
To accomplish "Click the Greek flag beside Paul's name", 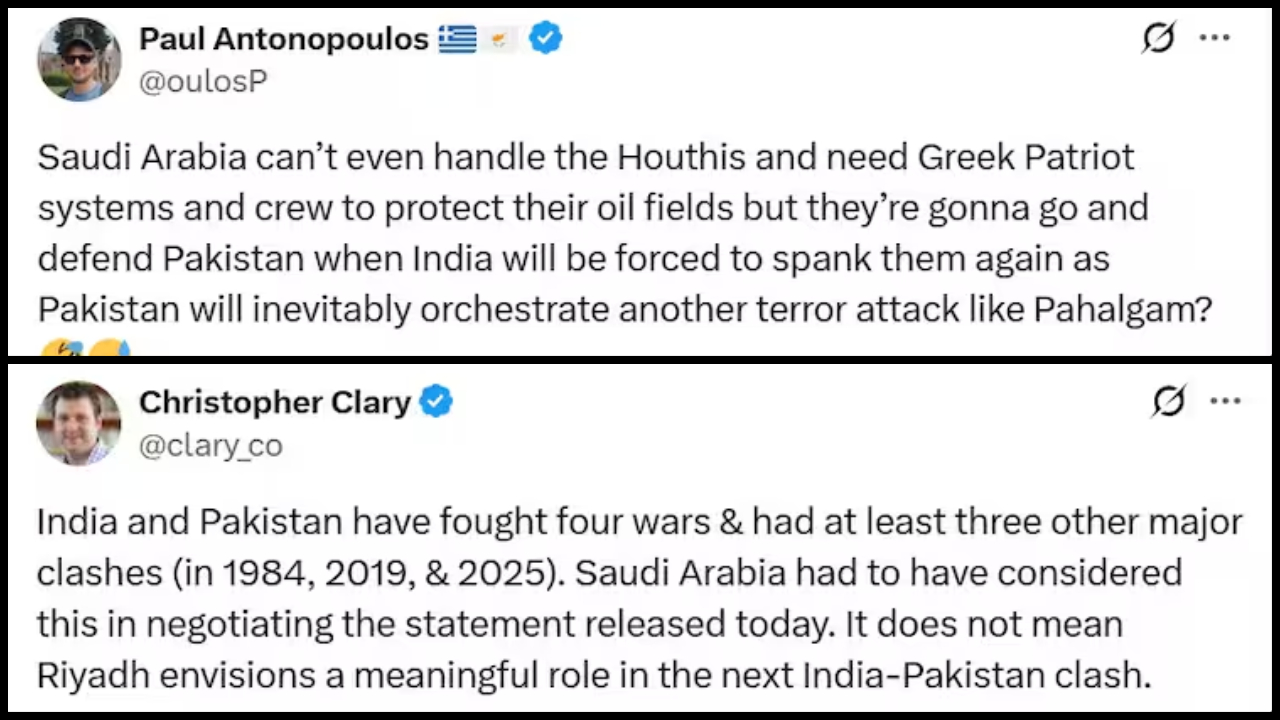I will click(457, 39).
